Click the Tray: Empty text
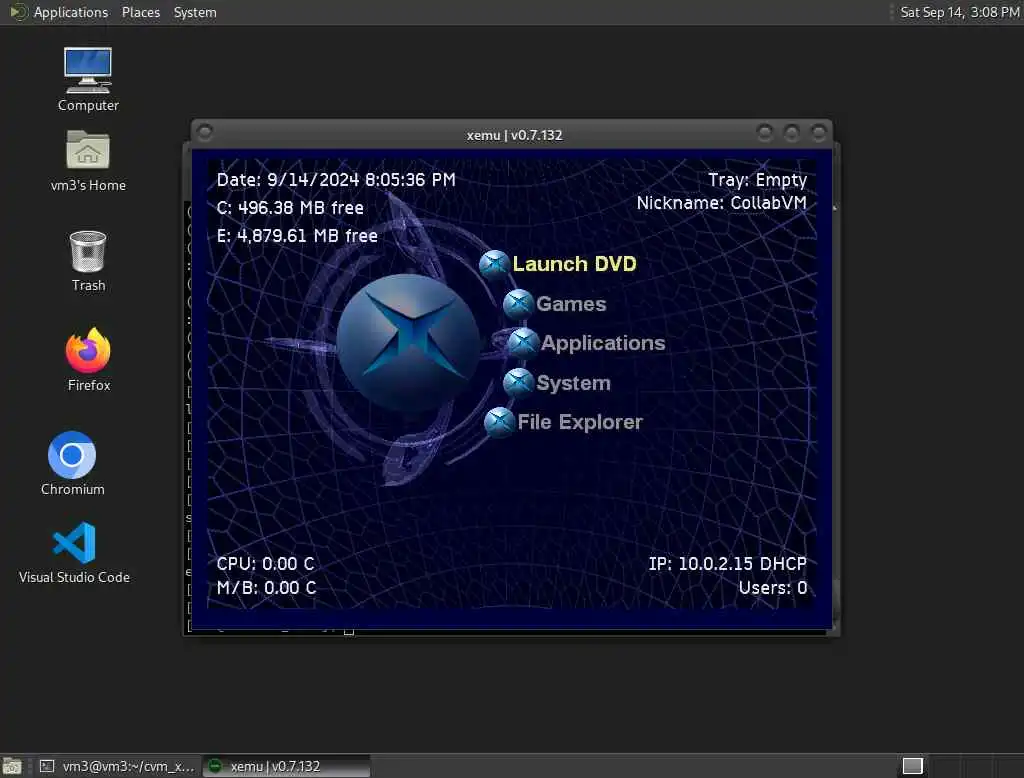The image size is (1024, 778). point(758,180)
